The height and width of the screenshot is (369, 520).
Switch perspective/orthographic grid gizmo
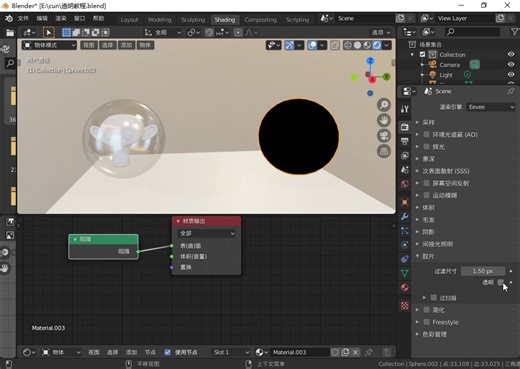coord(384,151)
